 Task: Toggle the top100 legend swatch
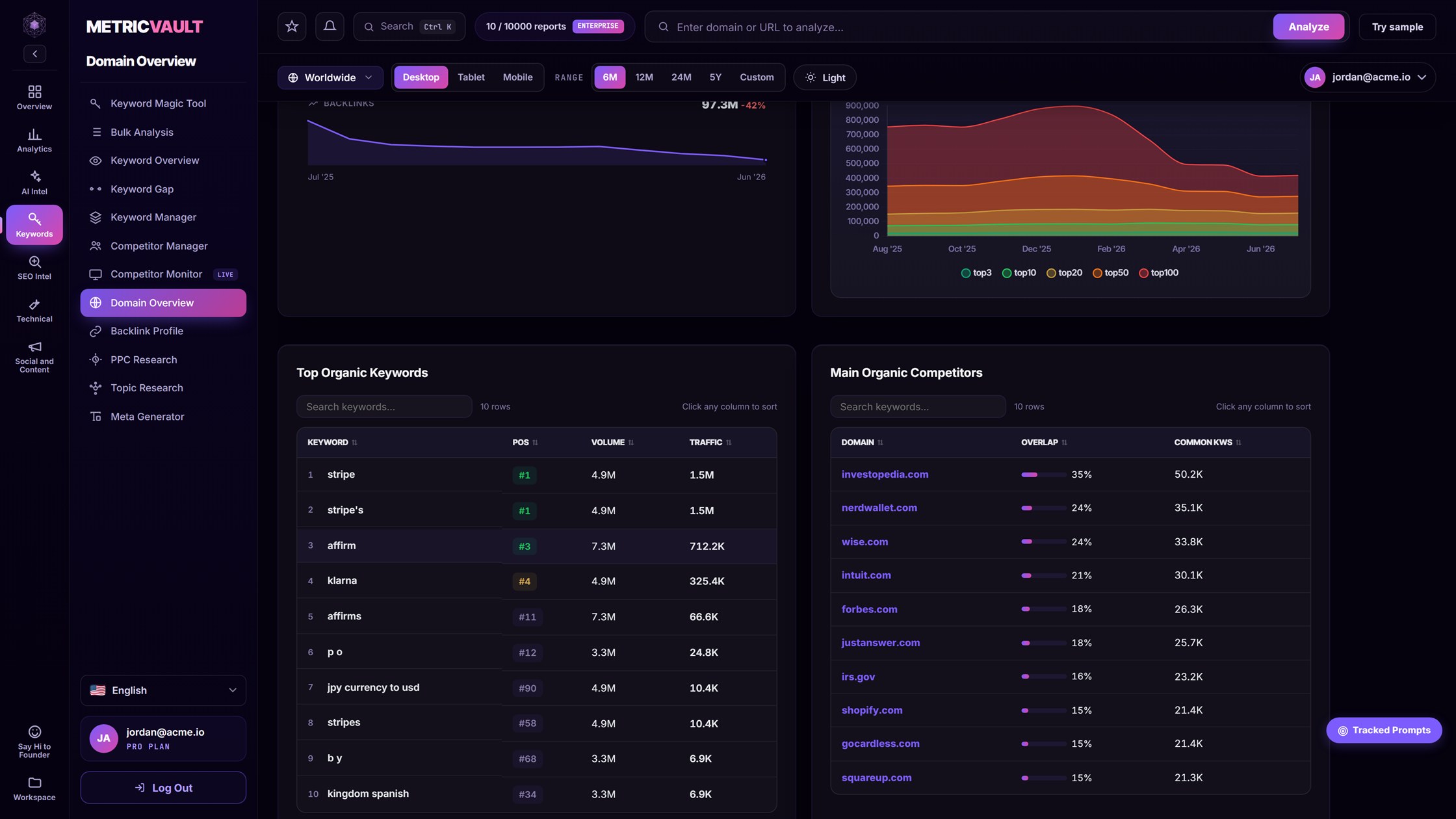(1143, 273)
